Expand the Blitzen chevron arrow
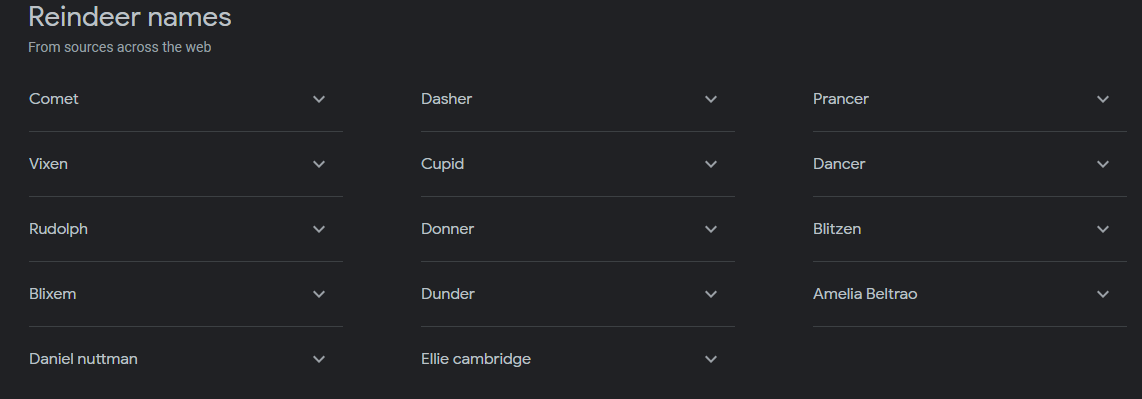 point(1103,229)
